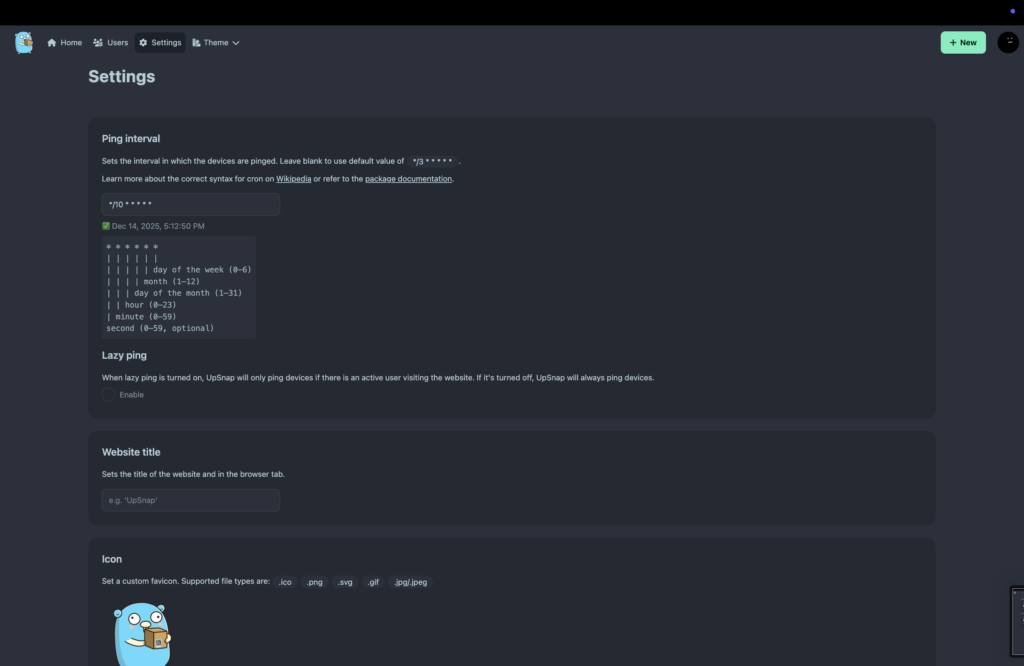Image resolution: width=1024 pixels, height=666 pixels.
Task: Open the Wikipedia cron link
Action: (x=293, y=179)
